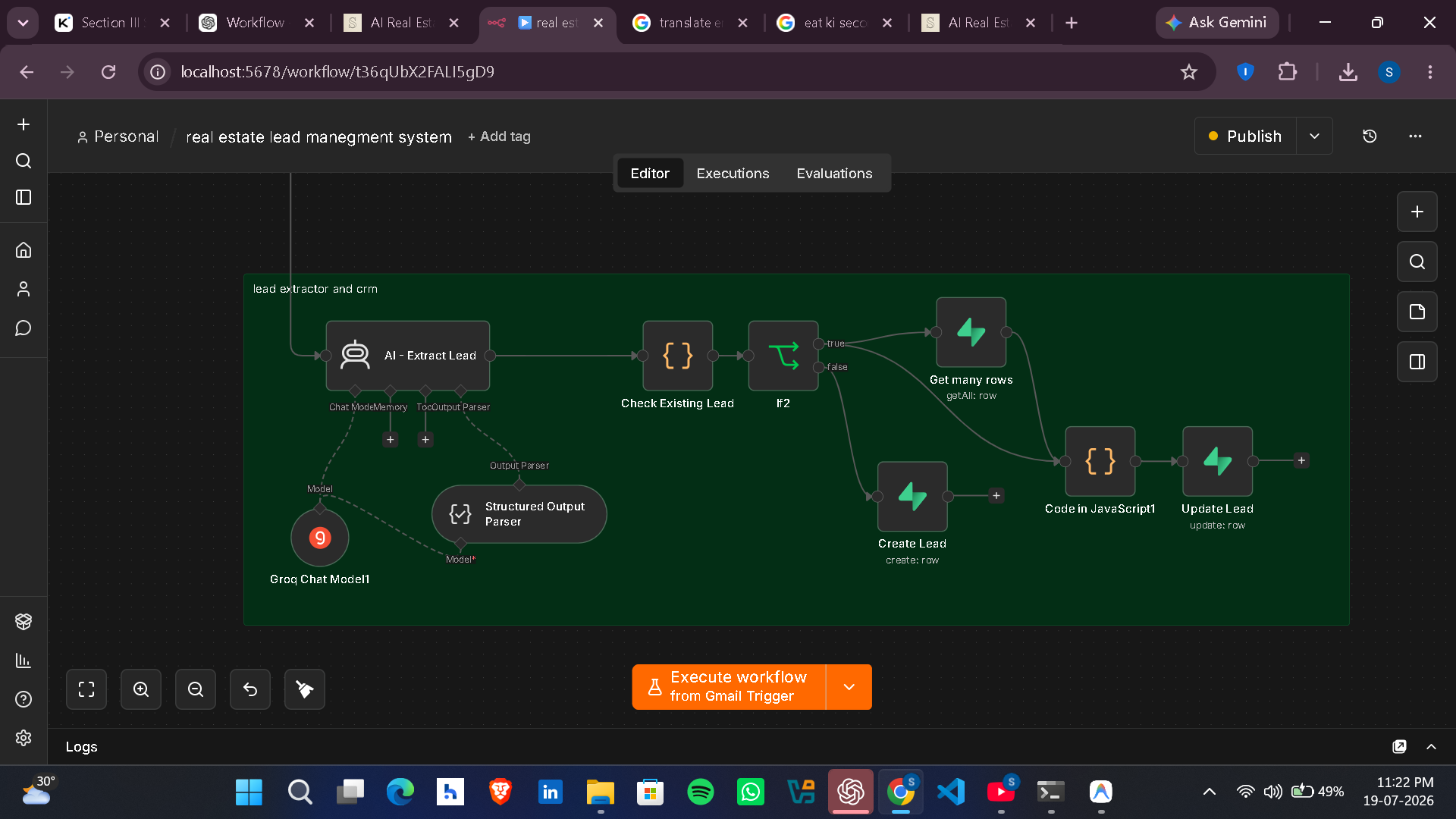Viewport: 1456px width, 819px height.
Task: Undo the last canvas change
Action: click(250, 689)
